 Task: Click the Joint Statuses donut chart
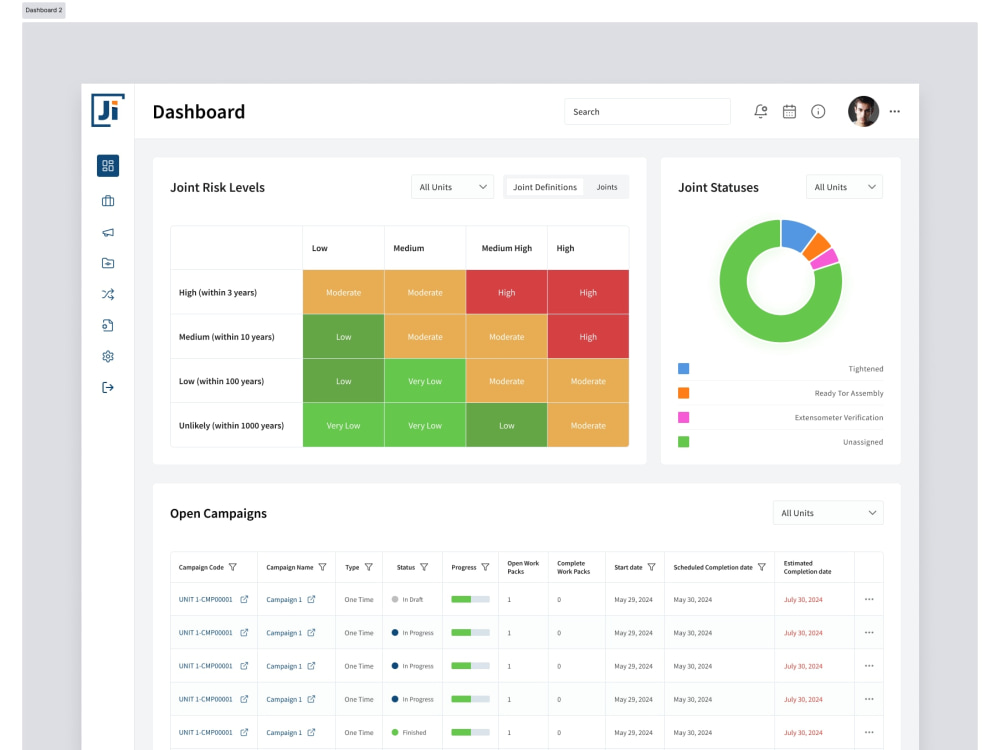tap(781, 281)
